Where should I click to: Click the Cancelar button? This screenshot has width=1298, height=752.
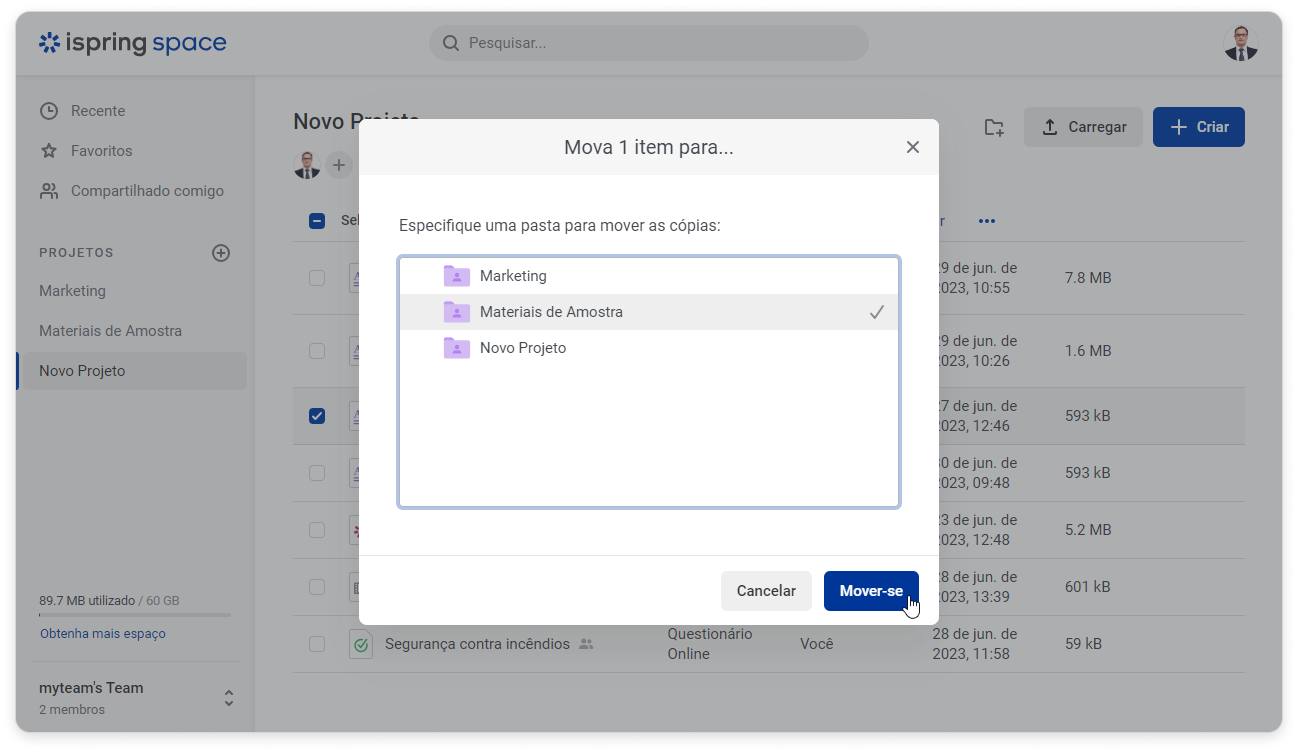(x=766, y=591)
